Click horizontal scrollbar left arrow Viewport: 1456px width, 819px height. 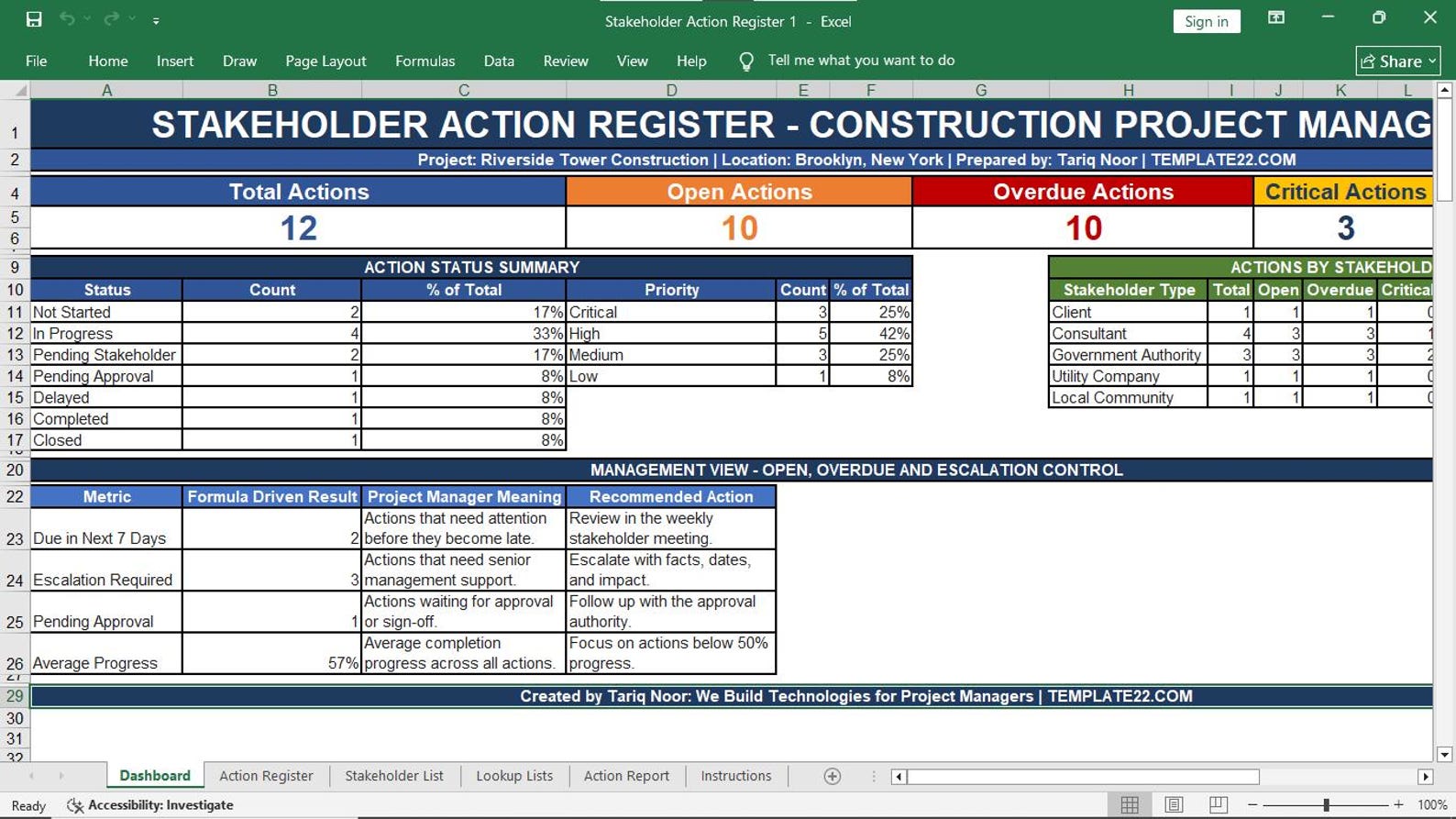[x=899, y=777]
